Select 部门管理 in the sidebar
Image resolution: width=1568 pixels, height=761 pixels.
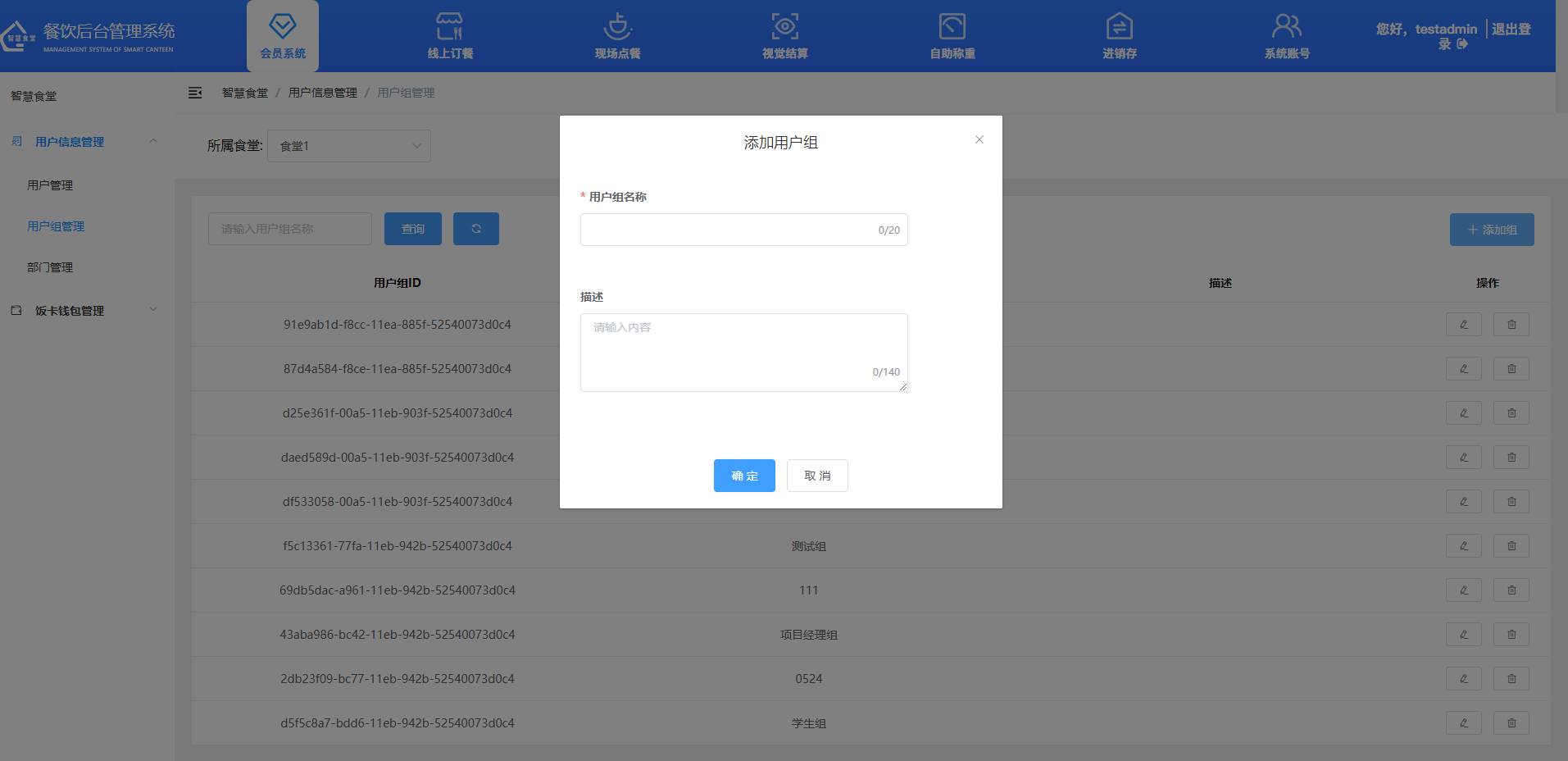click(50, 267)
